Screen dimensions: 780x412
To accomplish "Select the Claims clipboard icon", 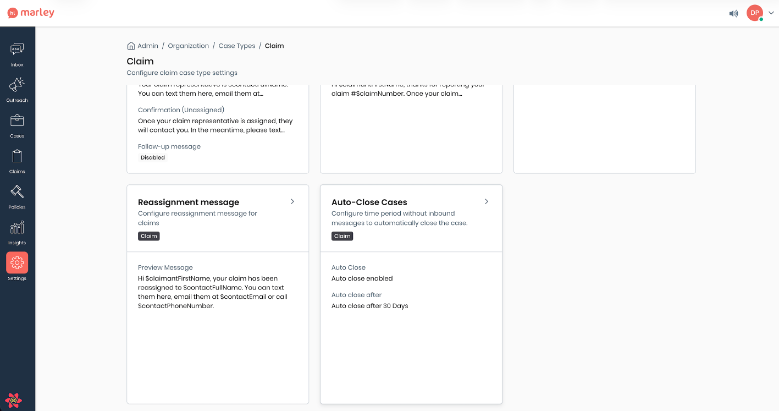I will pyautogui.click(x=17, y=158).
